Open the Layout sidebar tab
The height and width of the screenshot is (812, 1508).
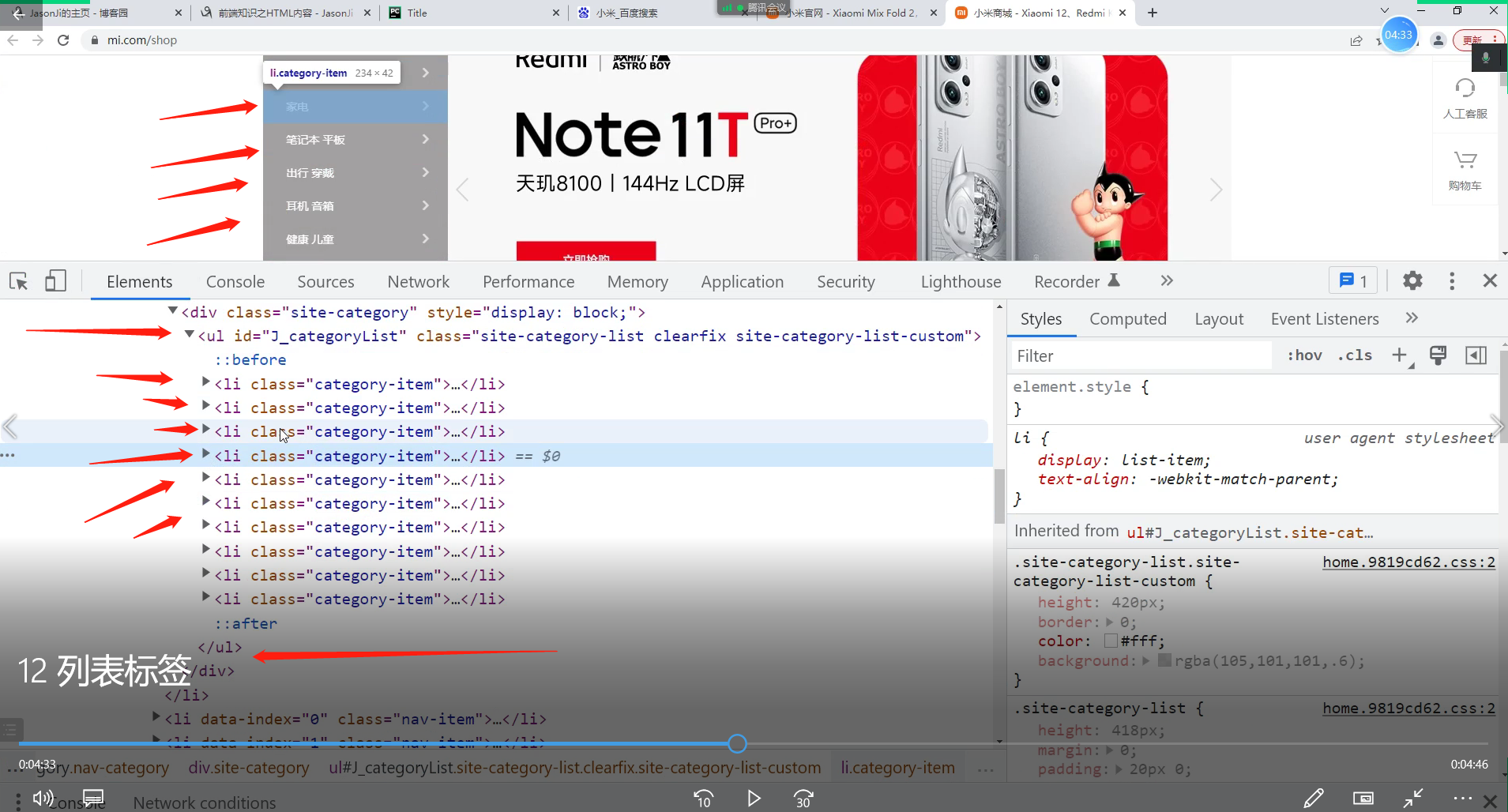[x=1219, y=319]
